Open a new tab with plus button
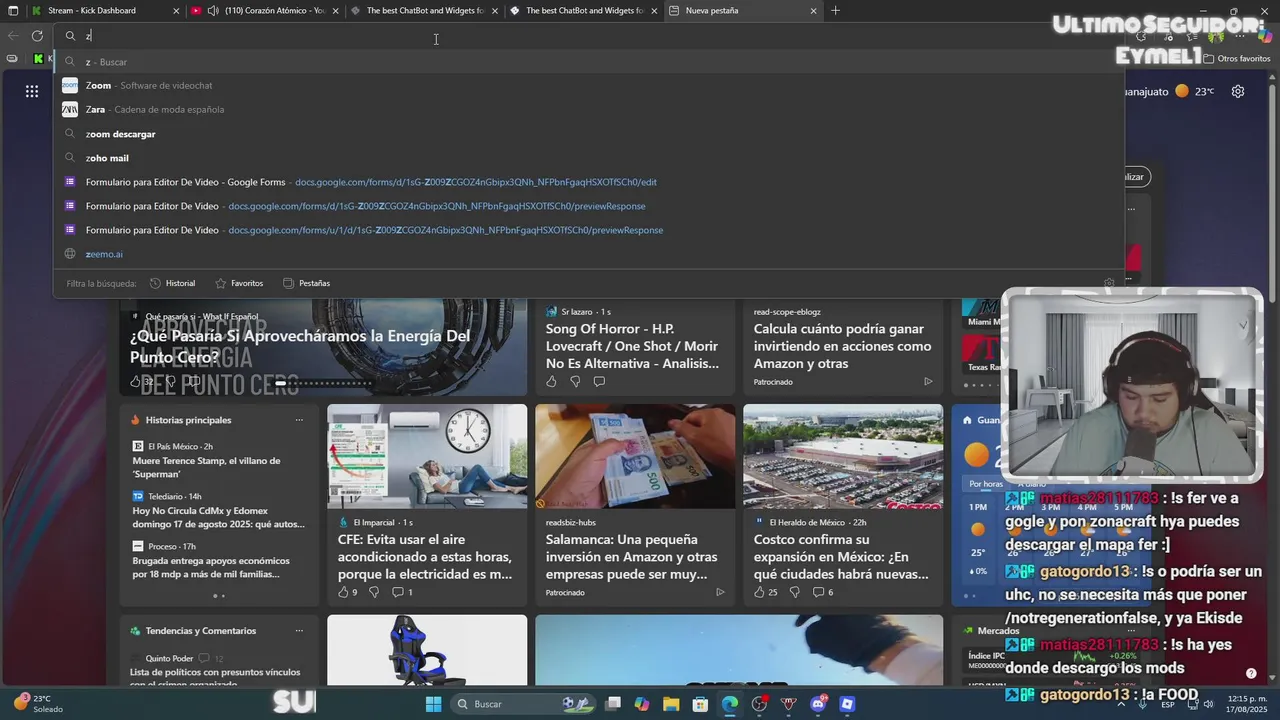Image resolution: width=1280 pixels, height=720 pixels. click(835, 11)
